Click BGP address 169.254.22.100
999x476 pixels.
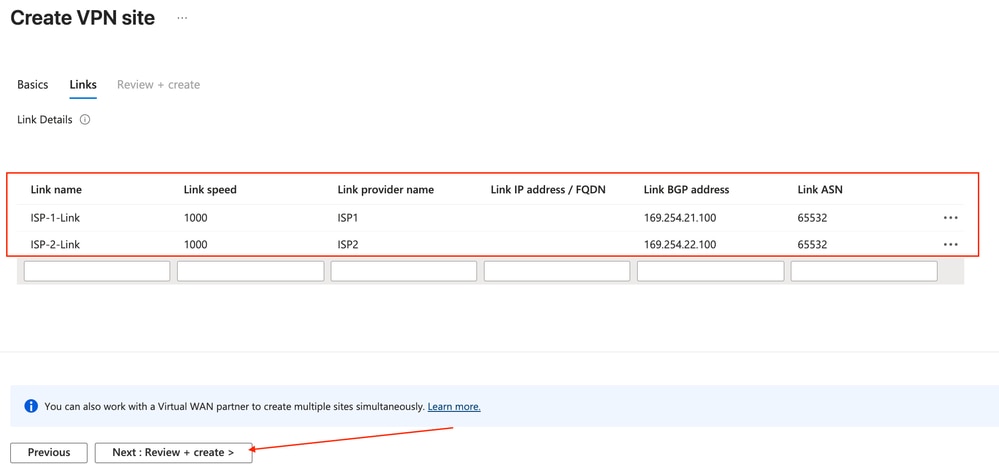tap(680, 244)
